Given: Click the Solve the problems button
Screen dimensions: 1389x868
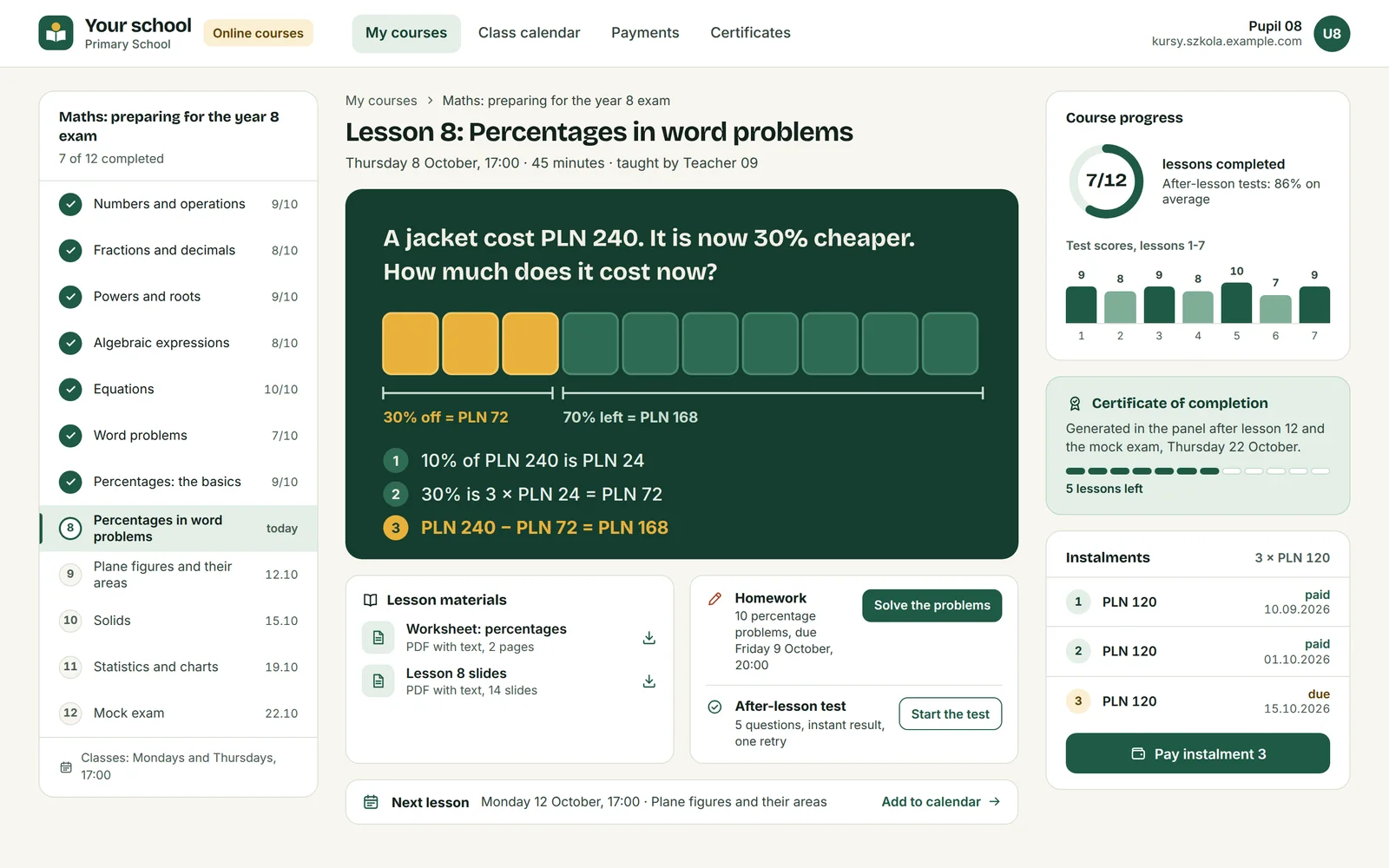Looking at the screenshot, I should [931, 605].
